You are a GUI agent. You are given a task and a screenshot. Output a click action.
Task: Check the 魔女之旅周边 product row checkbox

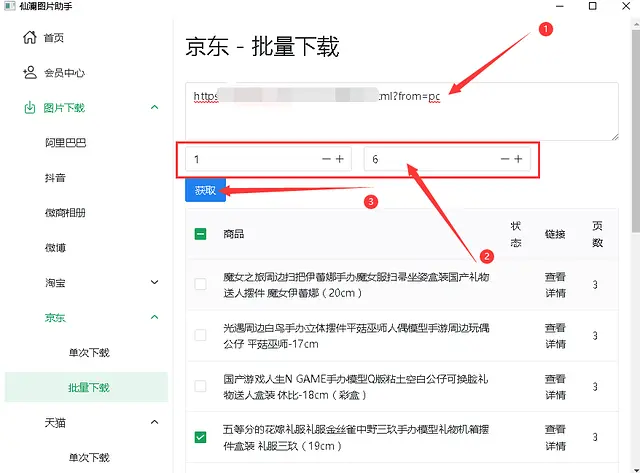200,284
